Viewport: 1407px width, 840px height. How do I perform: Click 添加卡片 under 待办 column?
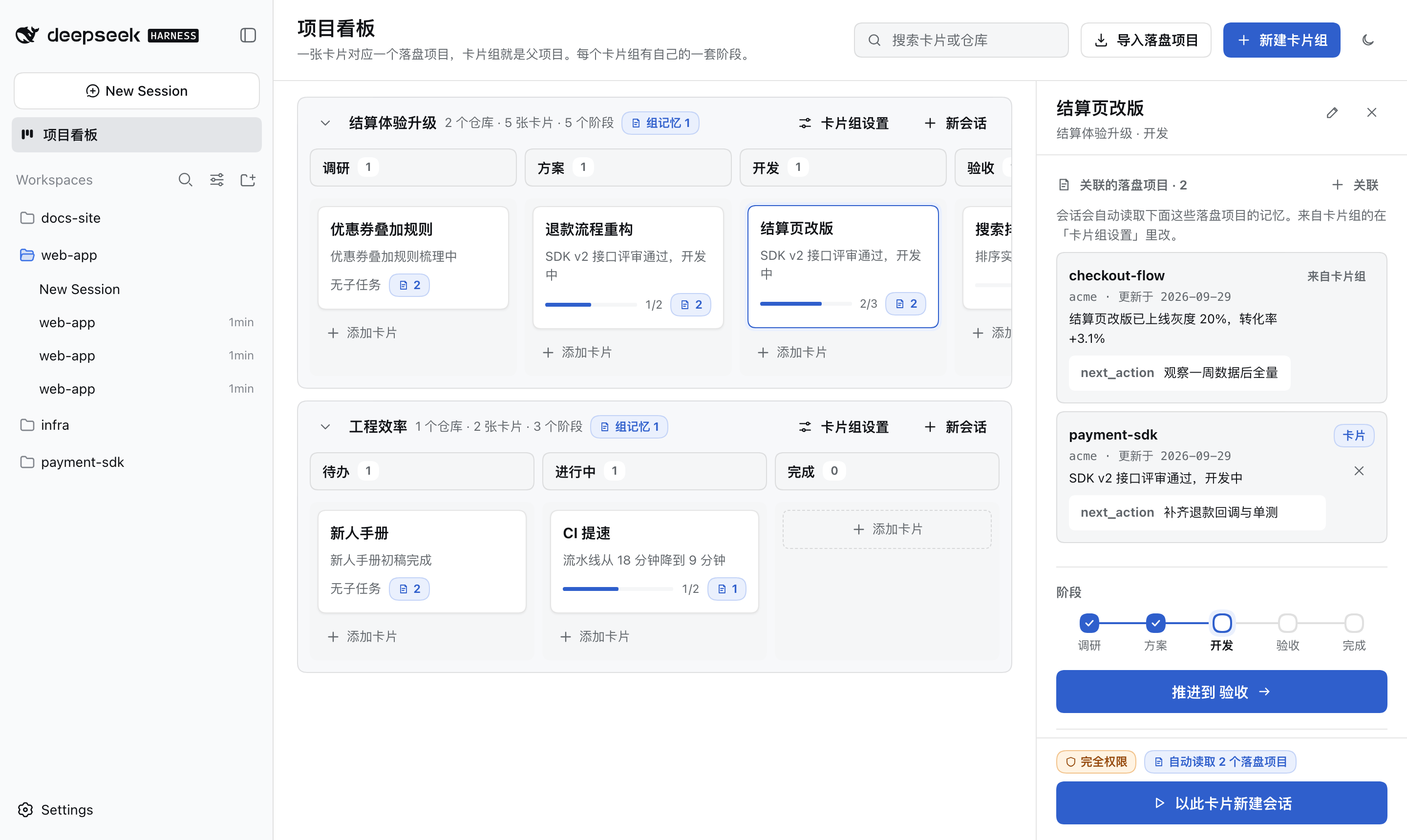coord(362,637)
